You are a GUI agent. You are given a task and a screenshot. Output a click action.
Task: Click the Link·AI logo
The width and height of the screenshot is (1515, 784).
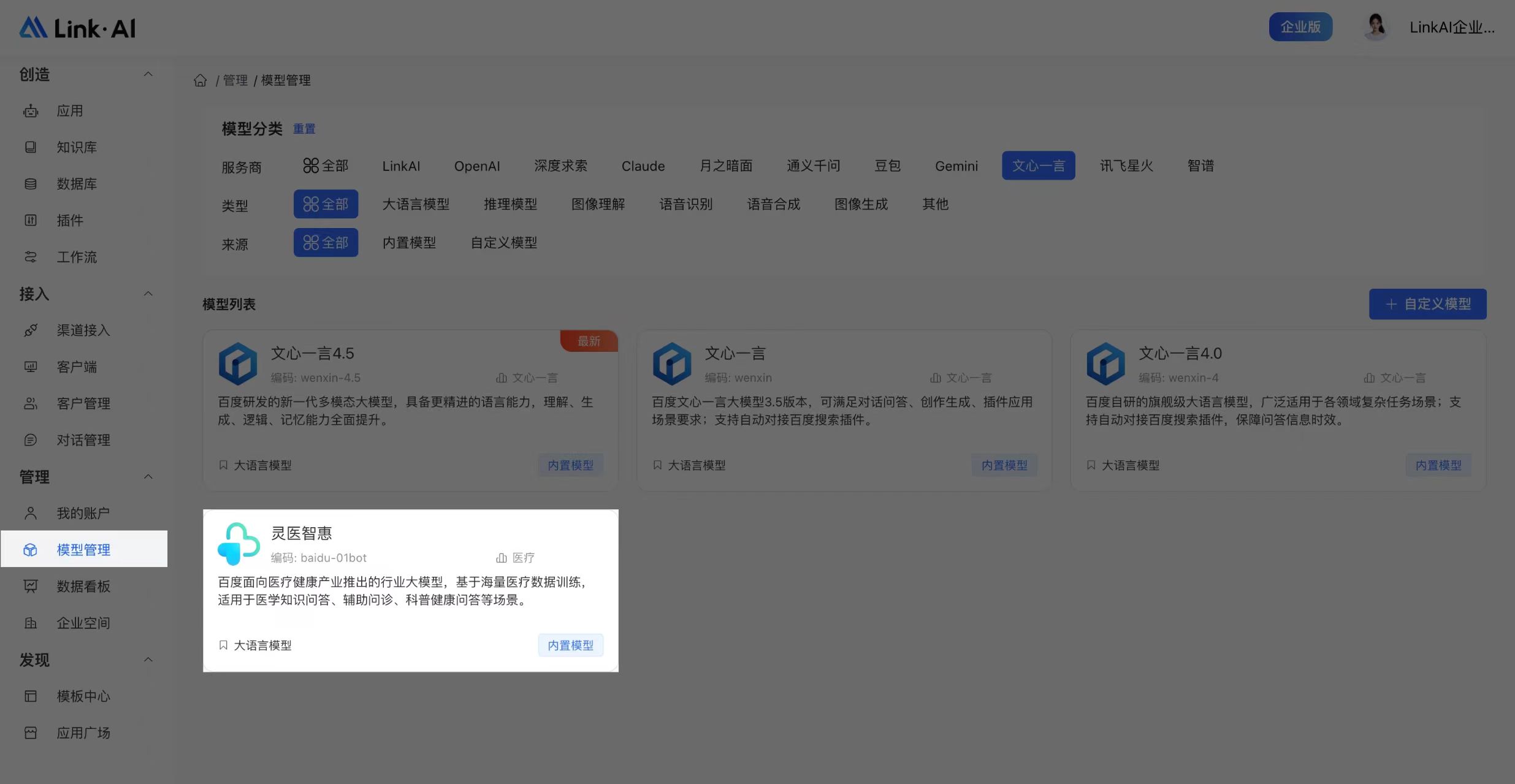click(77, 28)
